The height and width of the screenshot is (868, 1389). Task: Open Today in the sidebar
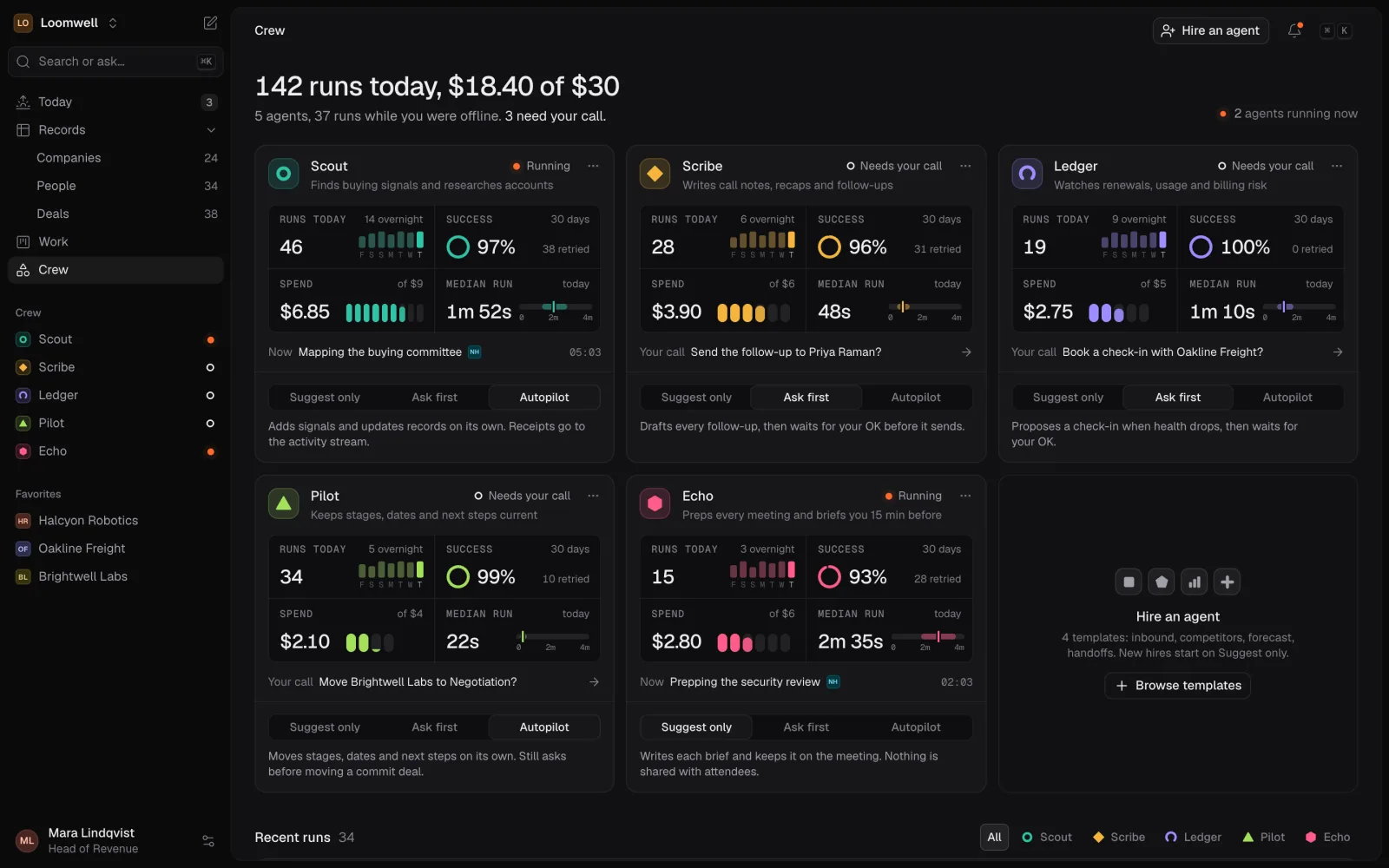pyautogui.click(x=115, y=102)
